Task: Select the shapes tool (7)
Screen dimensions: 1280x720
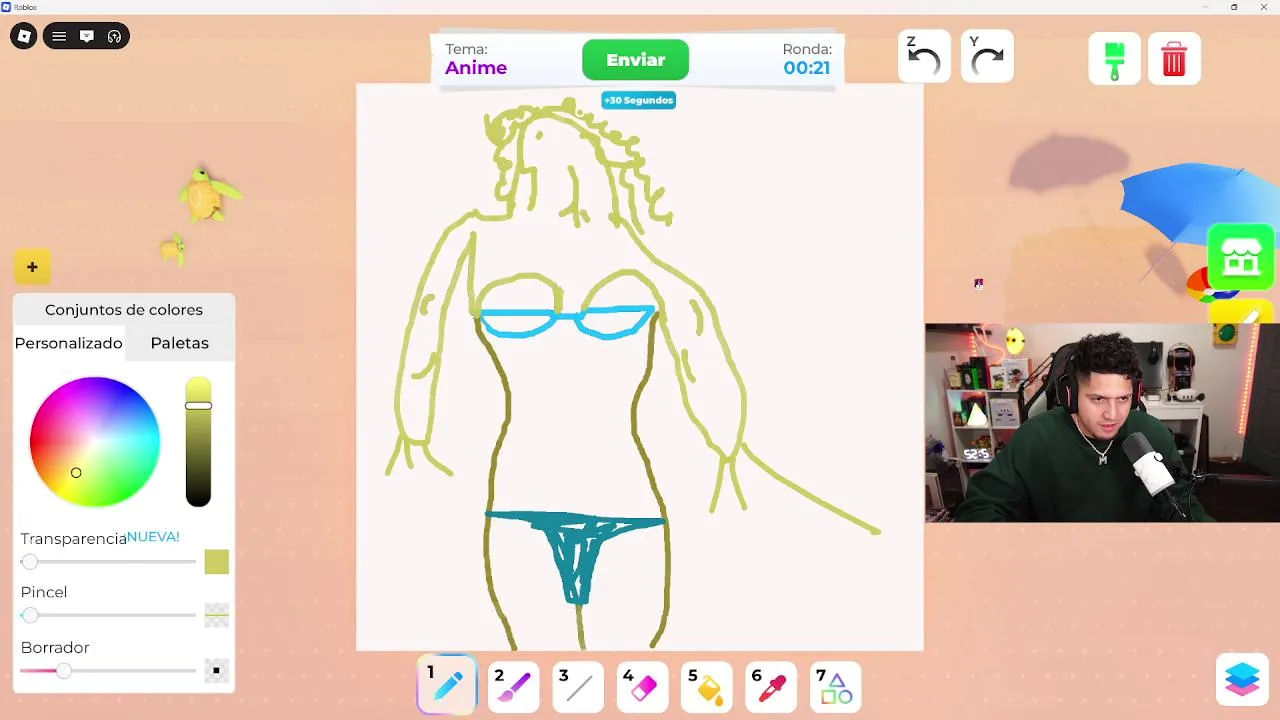Action: click(835, 687)
